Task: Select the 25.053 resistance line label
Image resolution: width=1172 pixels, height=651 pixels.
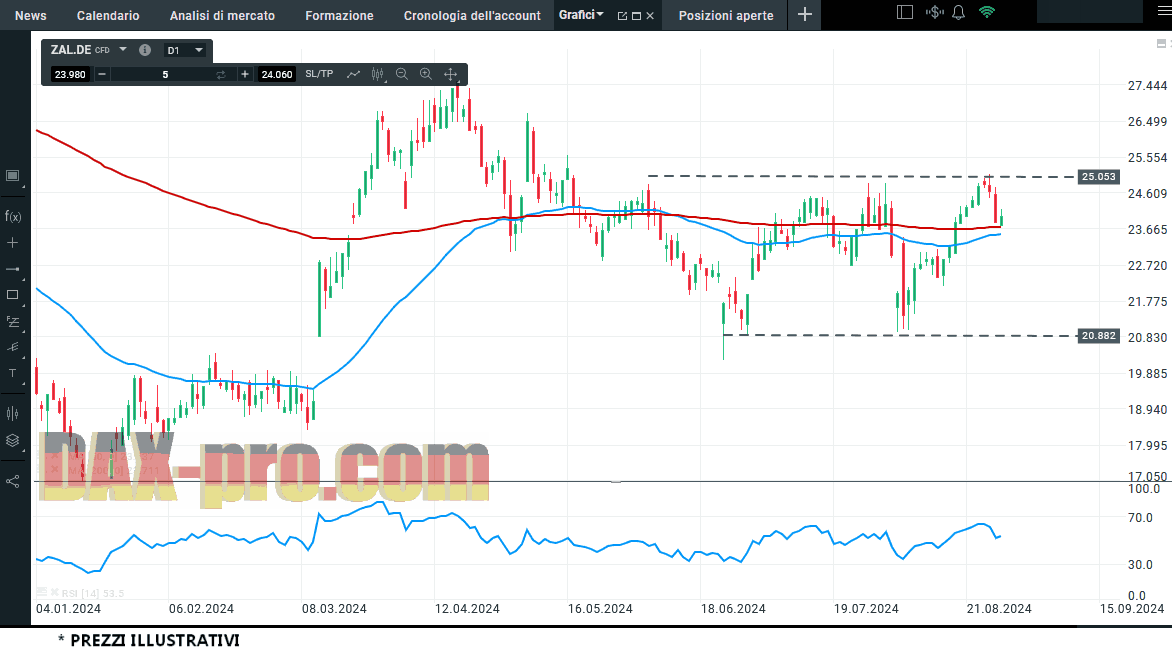Action: pyautogui.click(x=1098, y=177)
